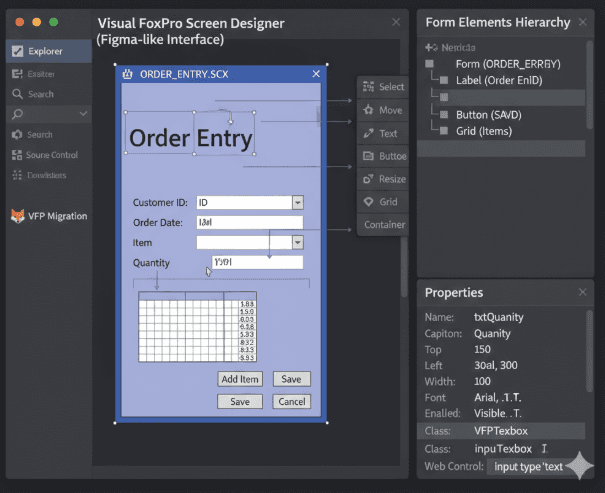This screenshot has height=493, width=605.
Task: Close the Form Elements Hierarchy panel
Action: (x=583, y=22)
